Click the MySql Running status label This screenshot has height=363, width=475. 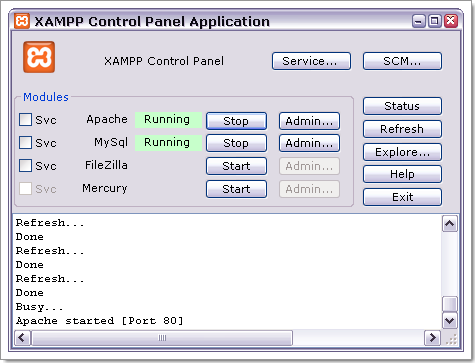(168, 143)
